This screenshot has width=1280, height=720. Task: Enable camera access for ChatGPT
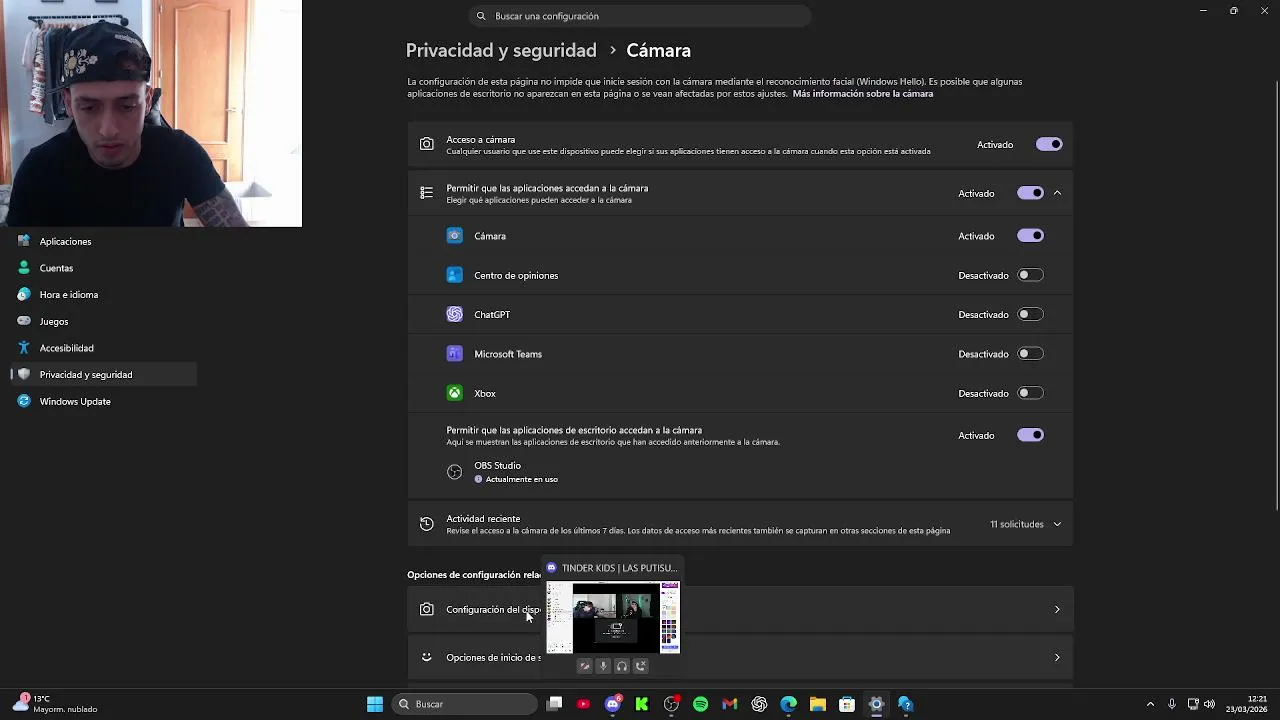(1030, 314)
